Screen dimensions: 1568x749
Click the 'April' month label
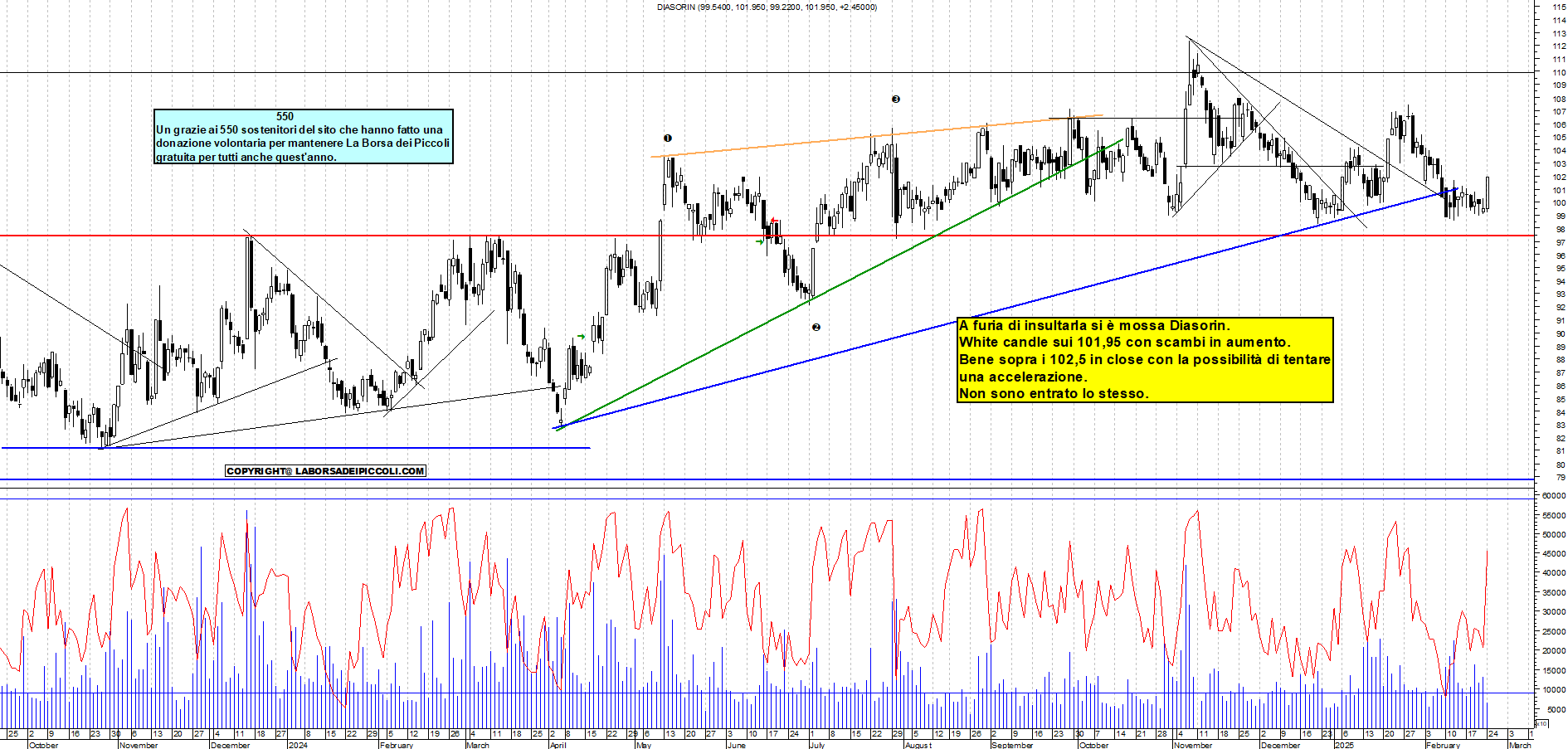pyautogui.click(x=558, y=745)
